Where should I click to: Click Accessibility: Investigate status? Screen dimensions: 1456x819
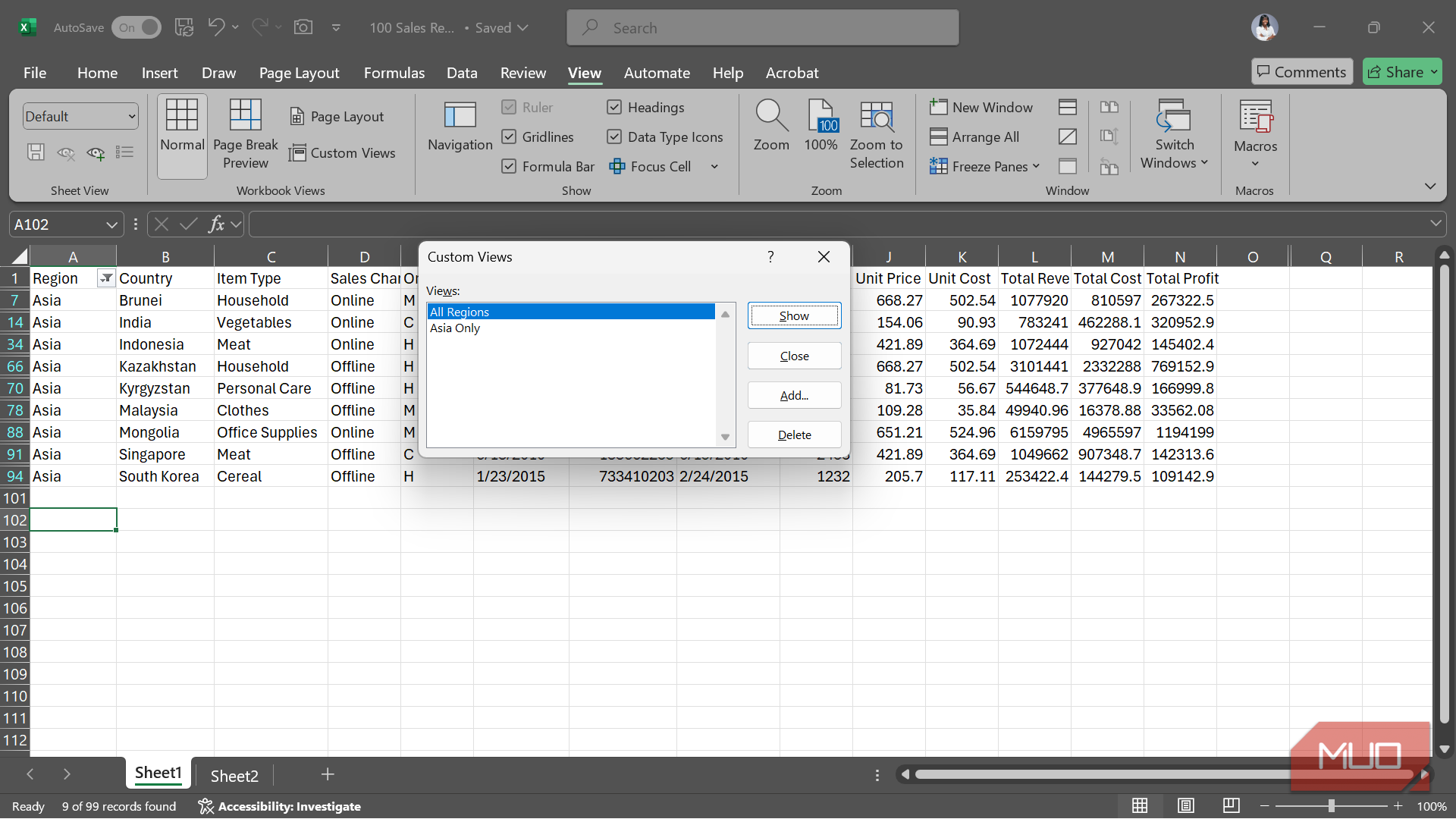point(280,806)
